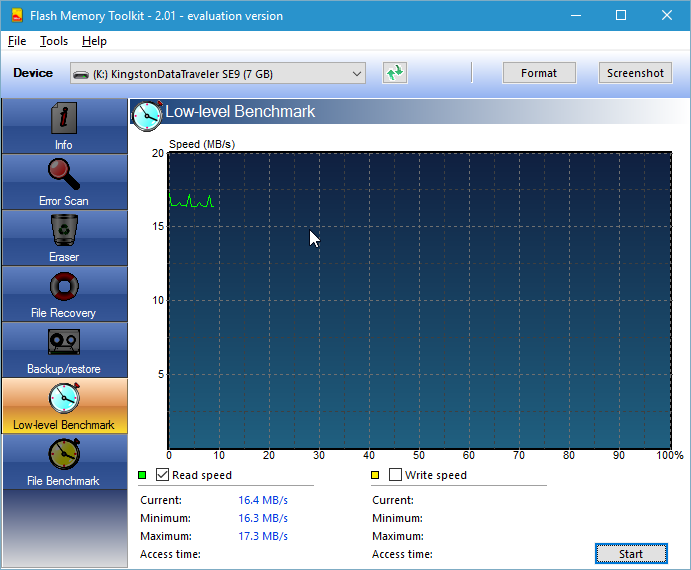Click the Screenshot button

tap(635, 73)
